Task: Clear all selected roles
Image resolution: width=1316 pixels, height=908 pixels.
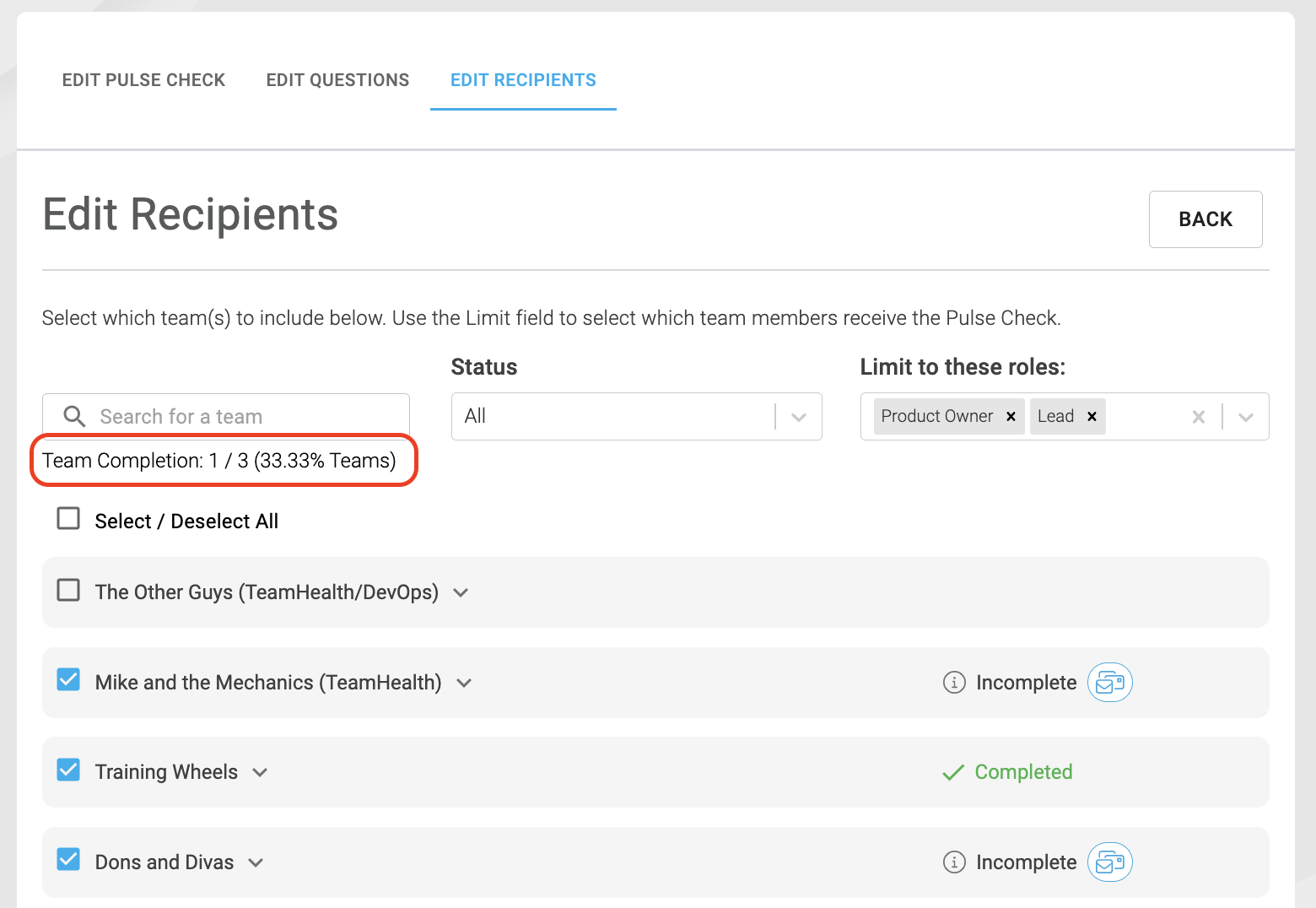Action: [x=1198, y=417]
